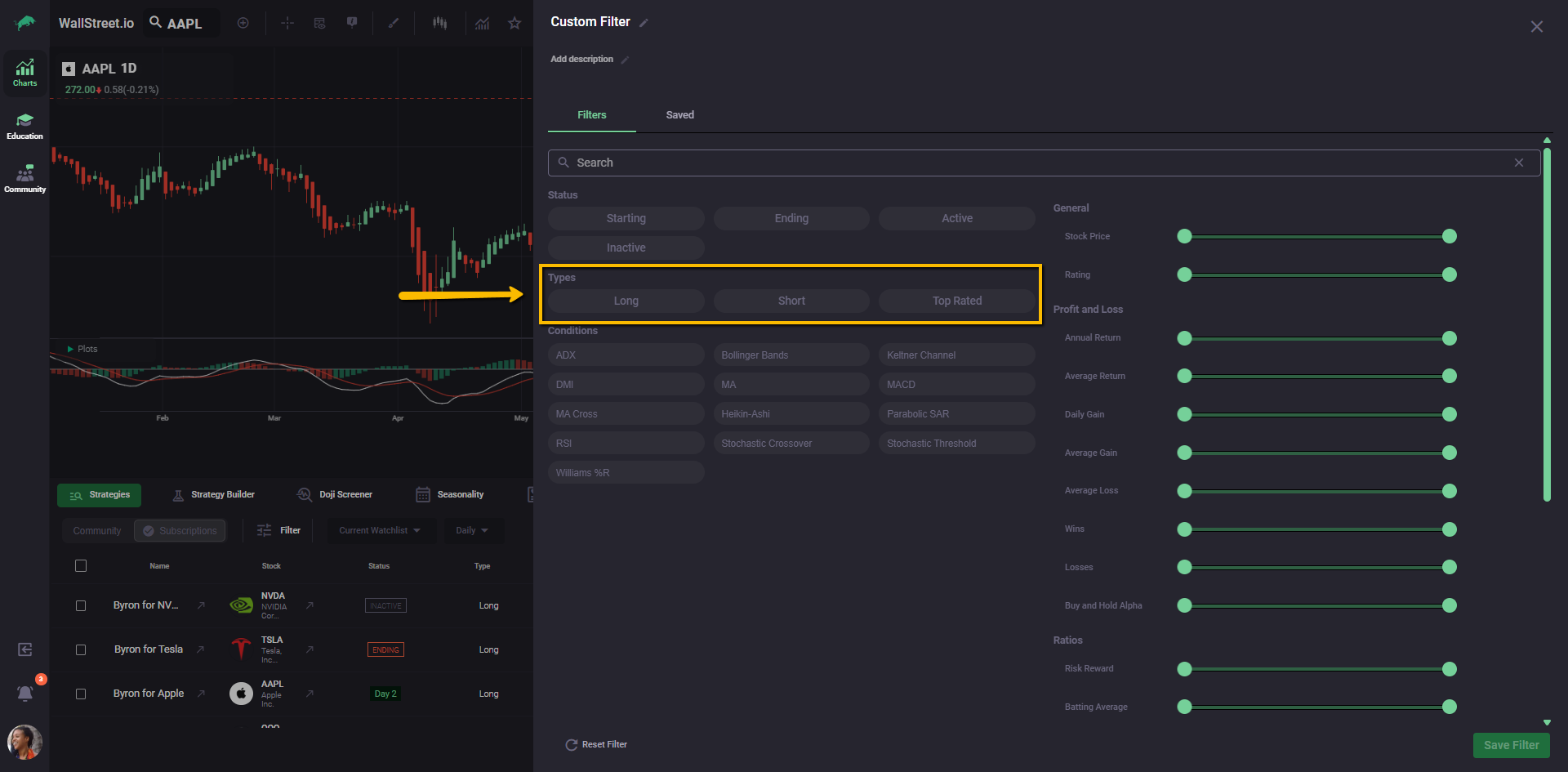The image size is (1568, 772).
Task: Open the Current Watchlist dropdown
Action: [x=380, y=530]
